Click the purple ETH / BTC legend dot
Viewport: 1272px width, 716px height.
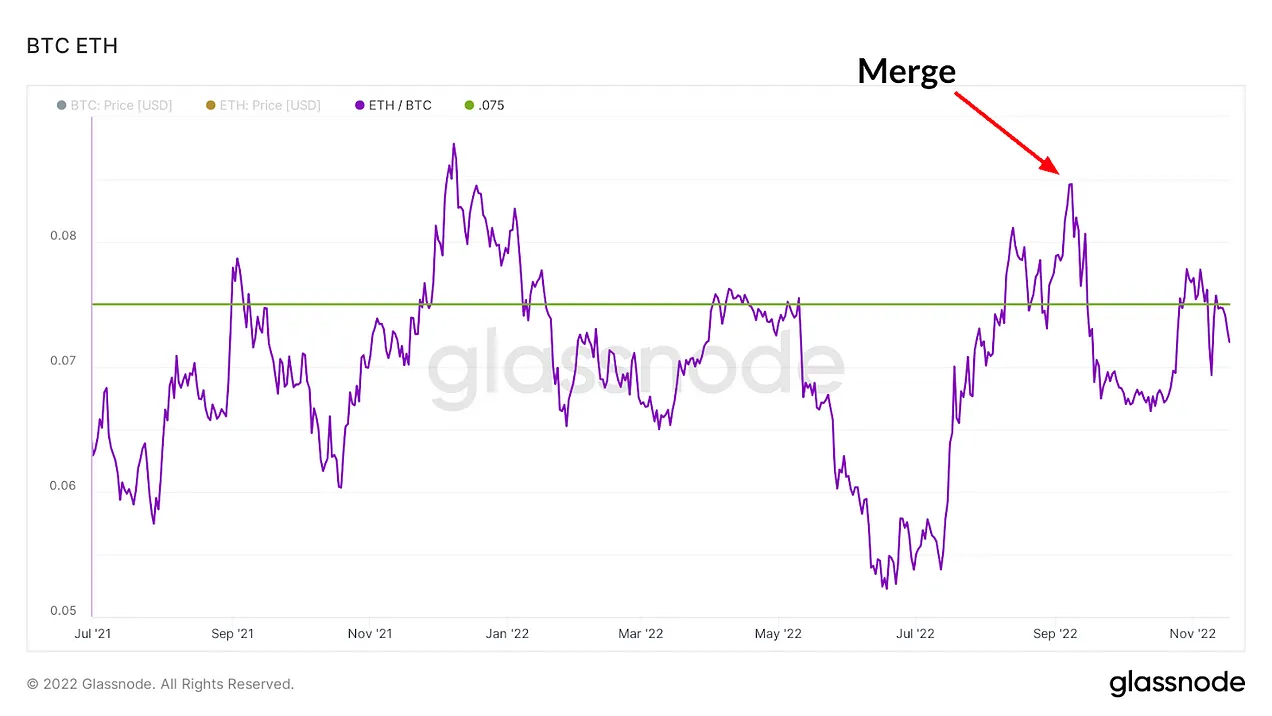click(360, 105)
